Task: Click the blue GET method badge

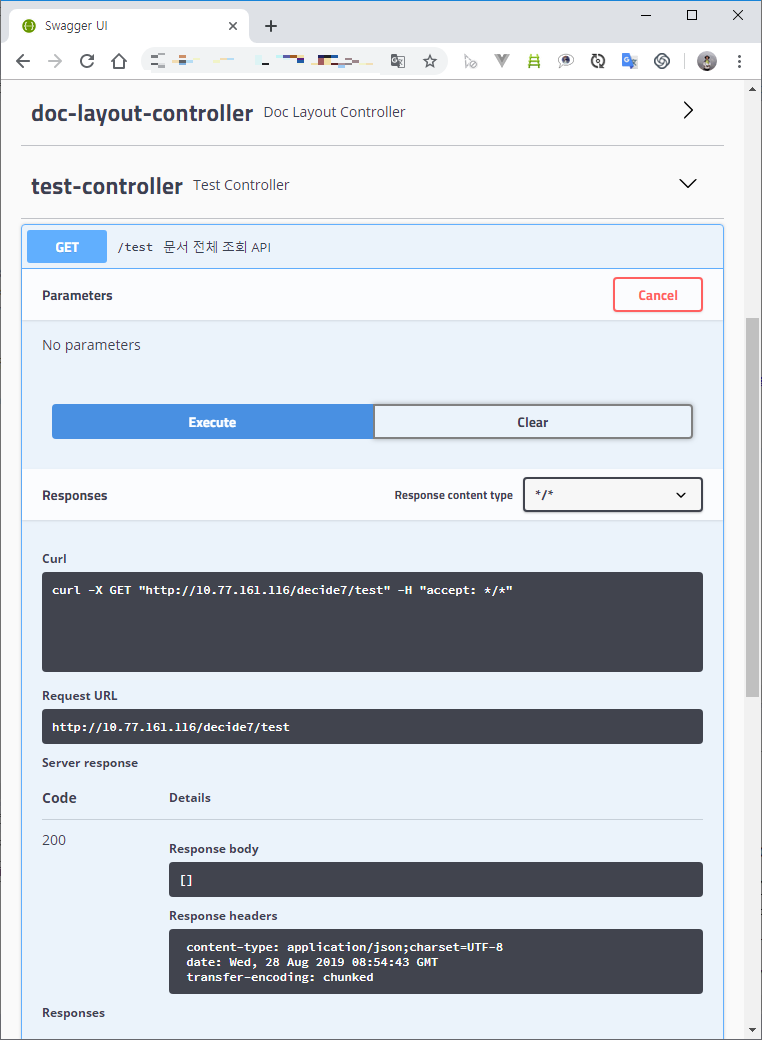Action: 67,247
